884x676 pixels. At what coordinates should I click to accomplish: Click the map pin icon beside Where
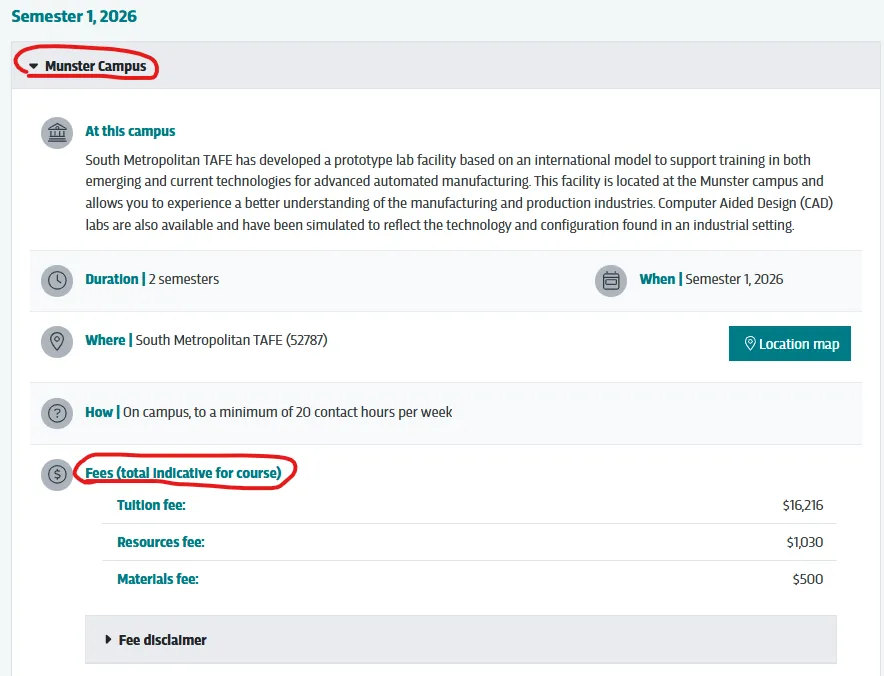pyautogui.click(x=57, y=341)
